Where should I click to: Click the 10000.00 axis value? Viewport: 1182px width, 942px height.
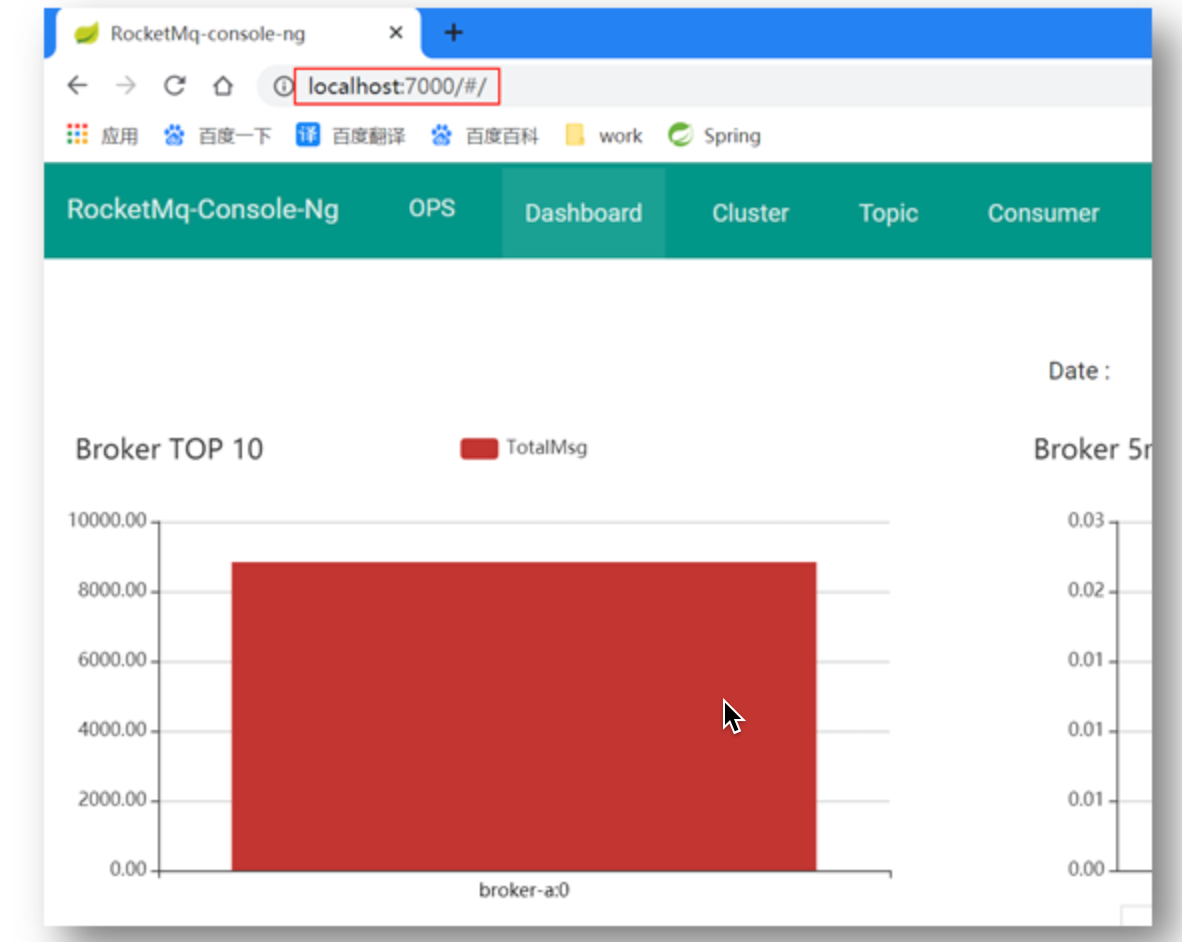(x=107, y=520)
